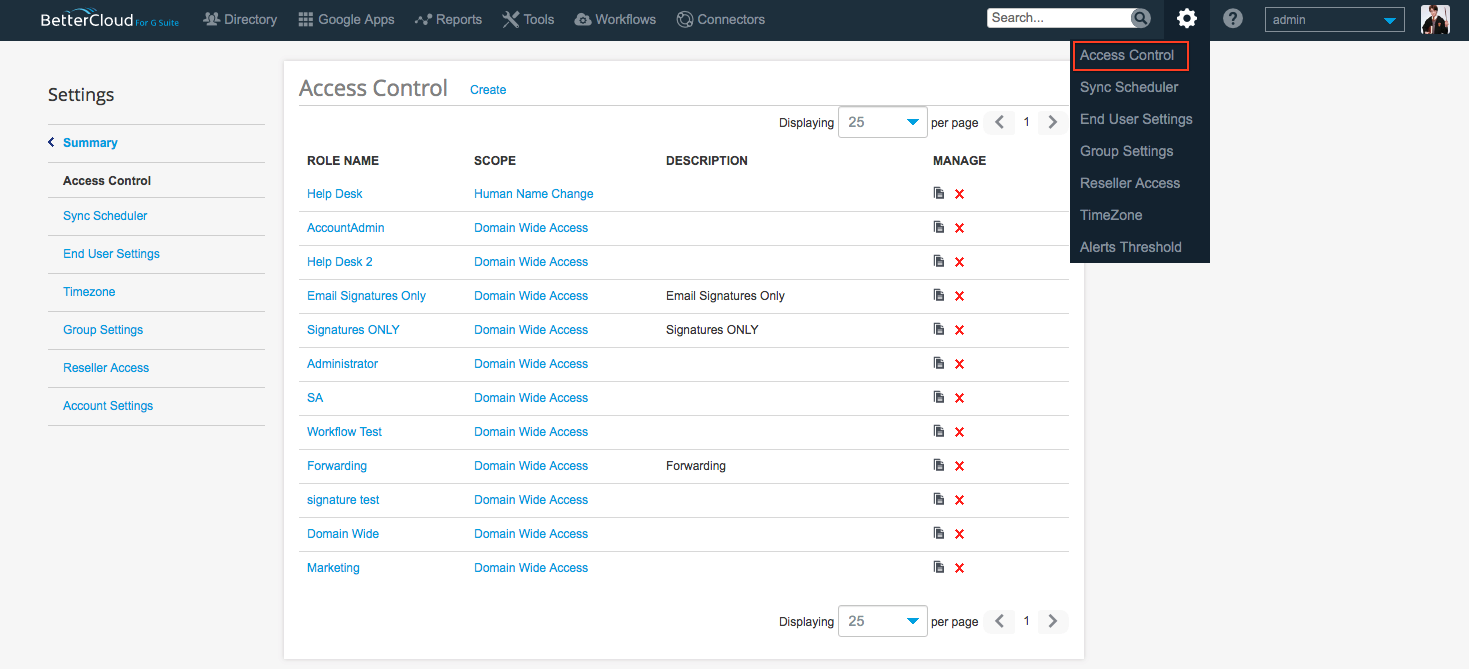
Task: Delete the Workflow Test role
Action: click(959, 432)
